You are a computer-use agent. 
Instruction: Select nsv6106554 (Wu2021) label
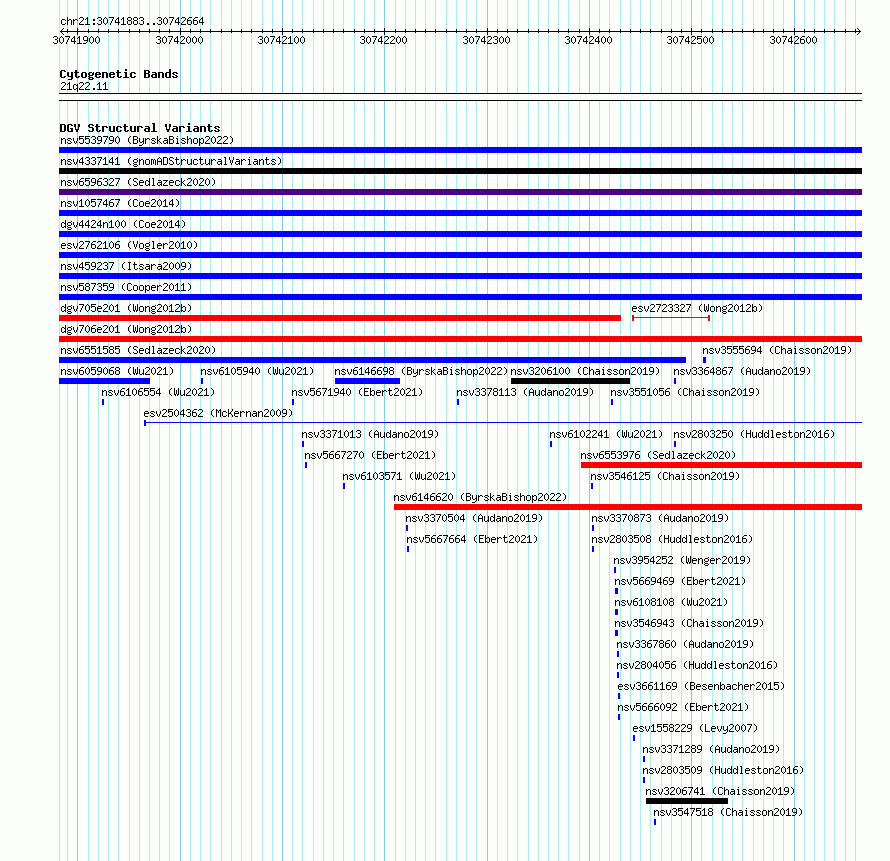pyautogui.click(x=158, y=392)
